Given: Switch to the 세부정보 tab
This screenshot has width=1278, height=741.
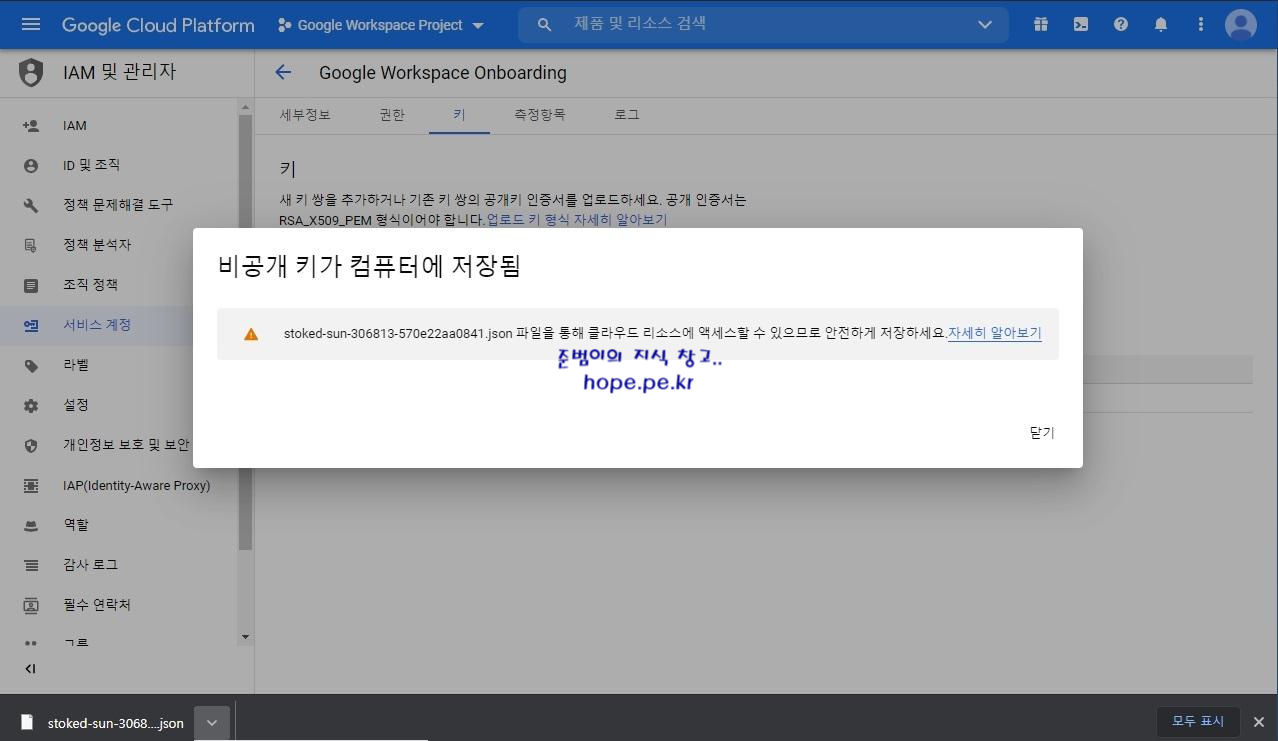Looking at the screenshot, I should tap(305, 115).
